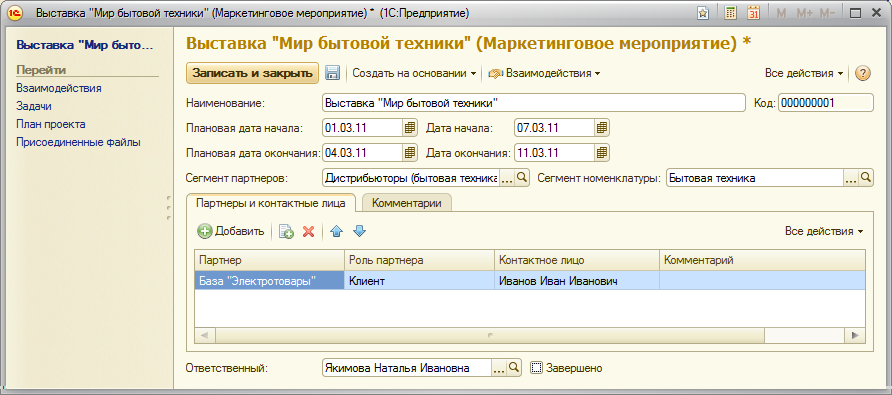Click magnifier icon for Ответственный field
Image resolution: width=892 pixels, height=395 pixels.
(514, 368)
